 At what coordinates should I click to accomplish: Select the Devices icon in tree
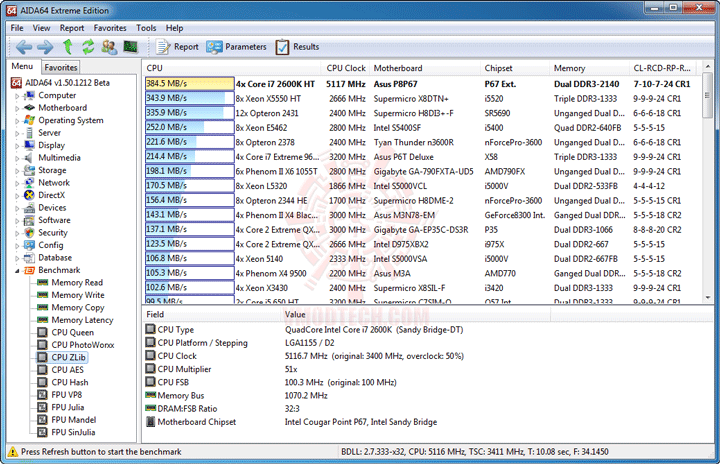click(x=29, y=208)
